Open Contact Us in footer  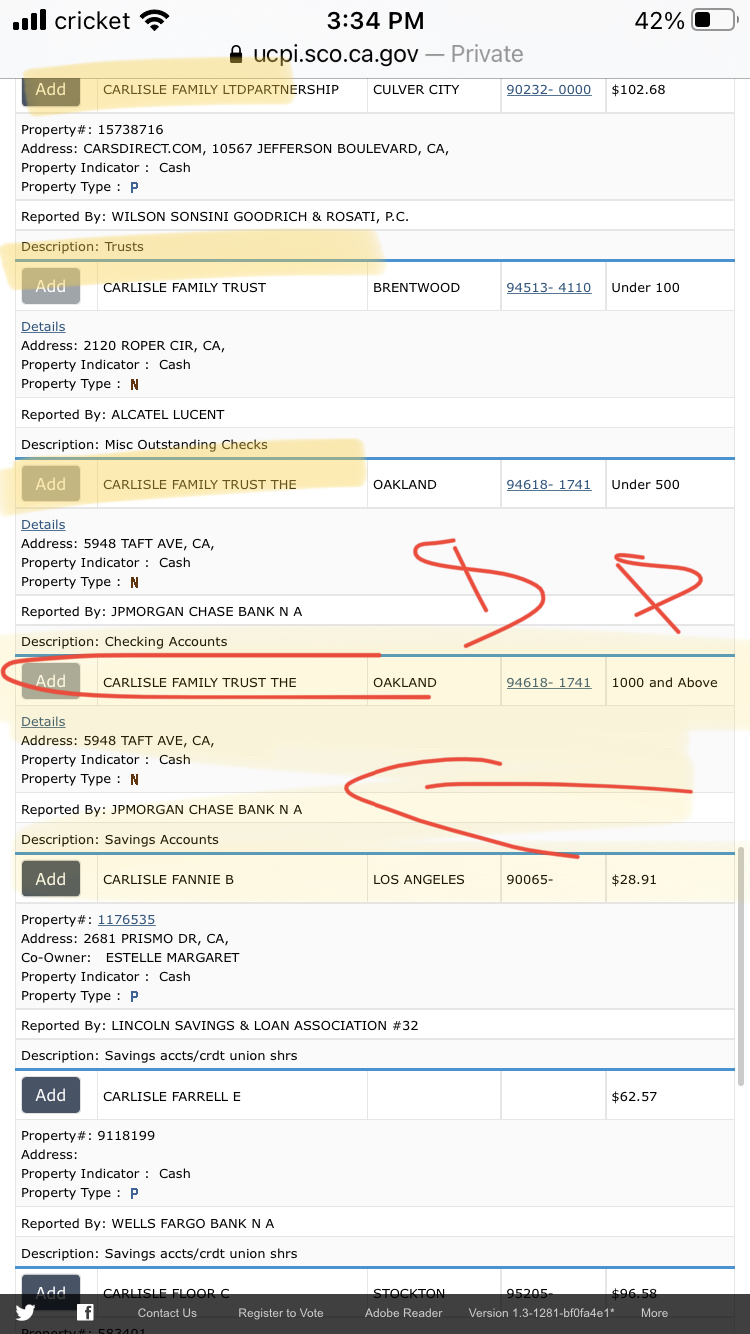pyautogui.click(x=167, y=1313)
